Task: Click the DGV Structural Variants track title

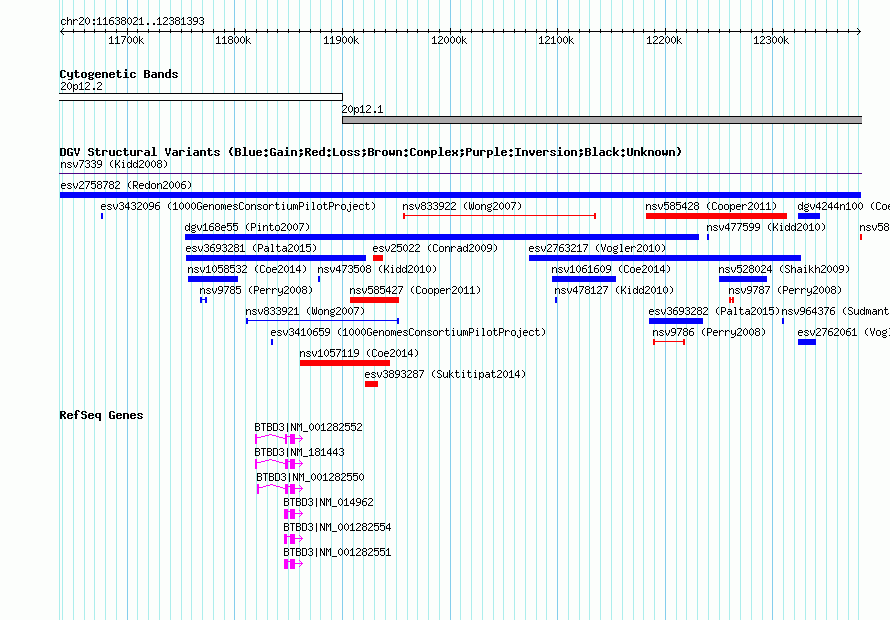Action: pos(371,152)
